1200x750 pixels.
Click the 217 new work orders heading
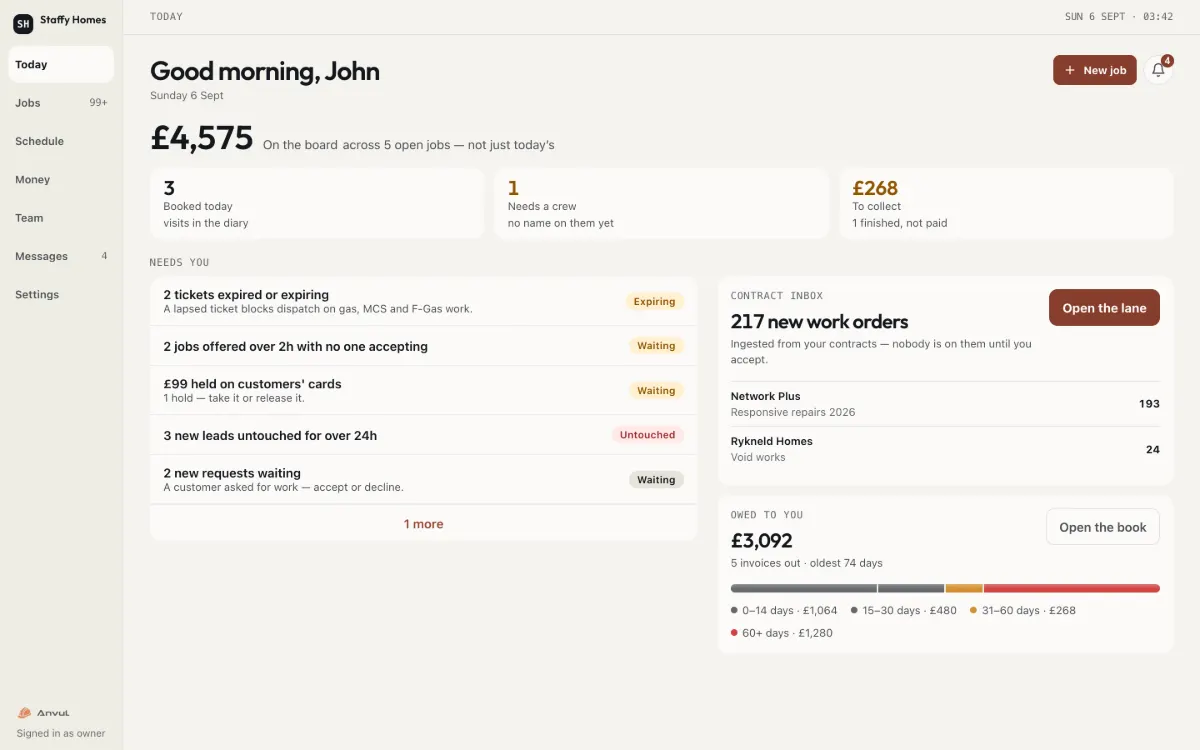pyautogui.click(x=819, y=322)
